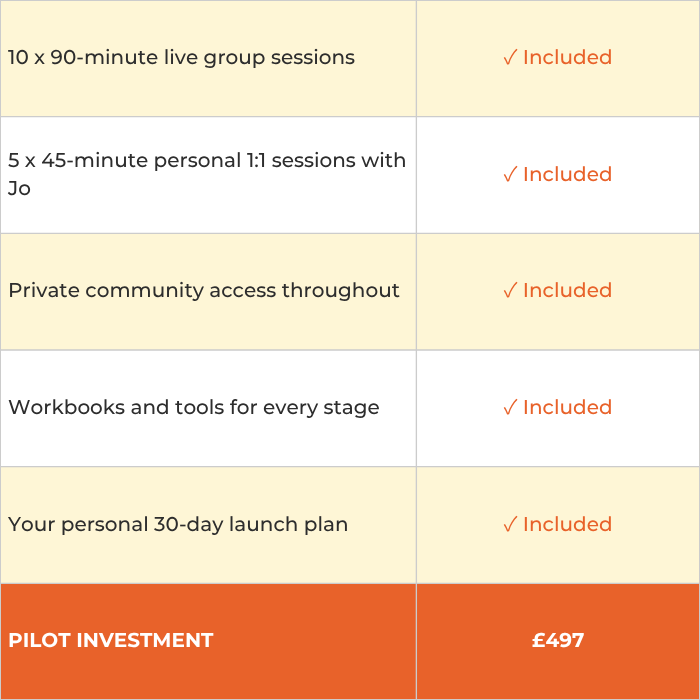
Task: Click 'Included' in the group sessions row
Action: click(x=567, y=58)
